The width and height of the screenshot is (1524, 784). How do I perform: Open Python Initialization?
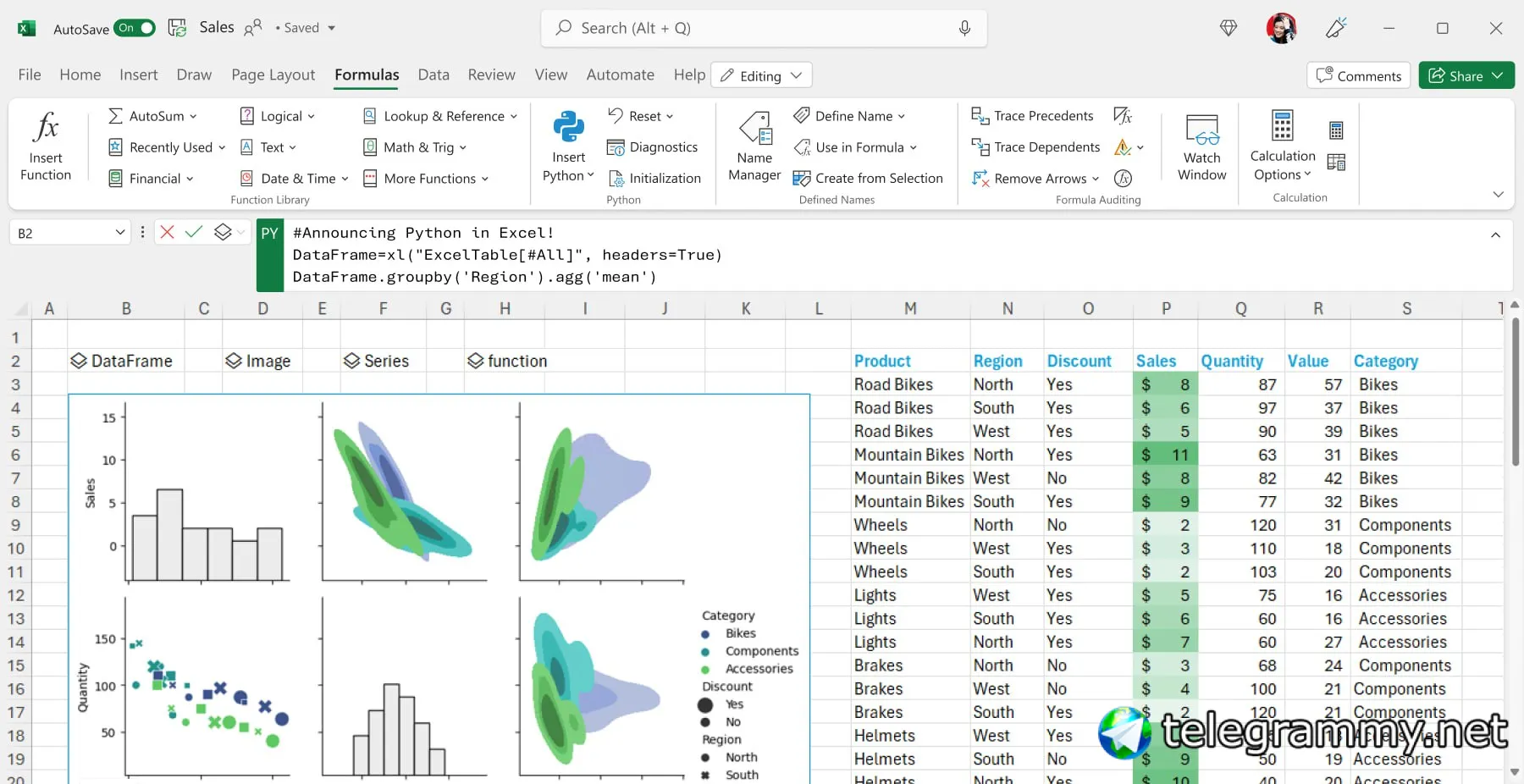(654, 179)
